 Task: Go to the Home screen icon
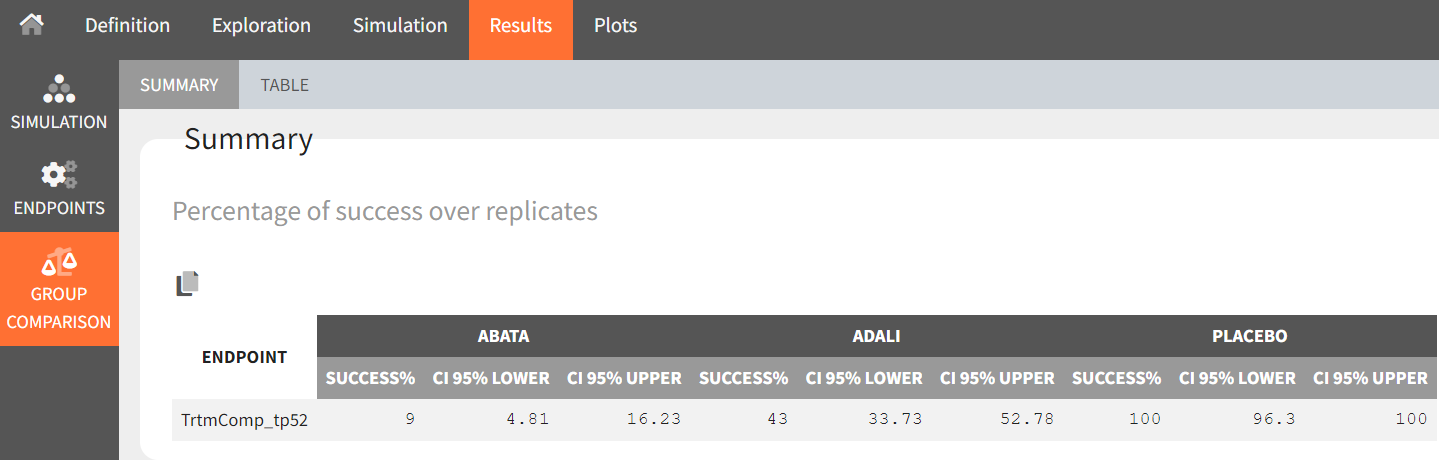click(x=32, y=25)
